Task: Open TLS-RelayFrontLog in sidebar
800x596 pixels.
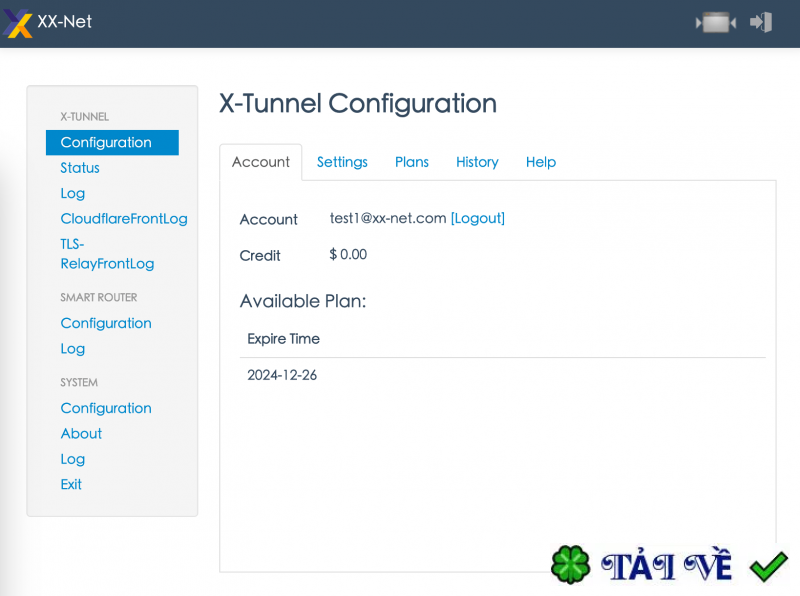Action: (x=107, y=254)
